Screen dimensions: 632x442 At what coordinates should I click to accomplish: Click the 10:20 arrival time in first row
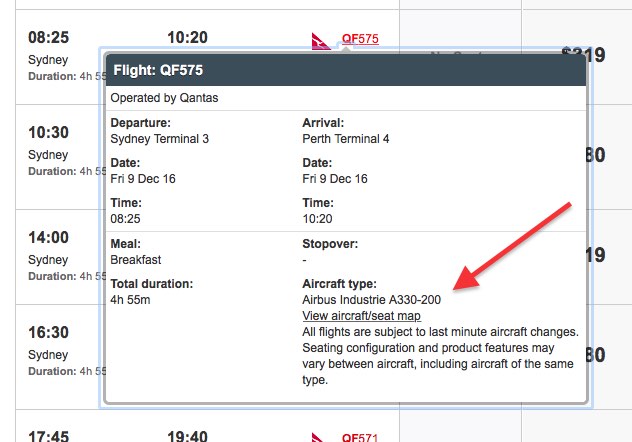click(187, 37)
